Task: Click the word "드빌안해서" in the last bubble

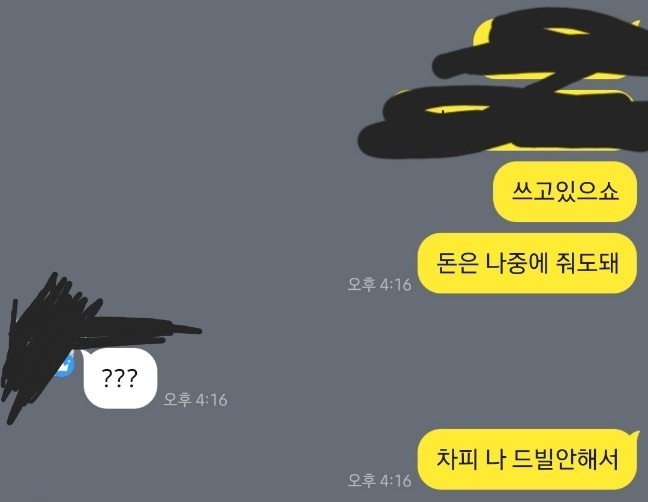Action: [565, 459]
